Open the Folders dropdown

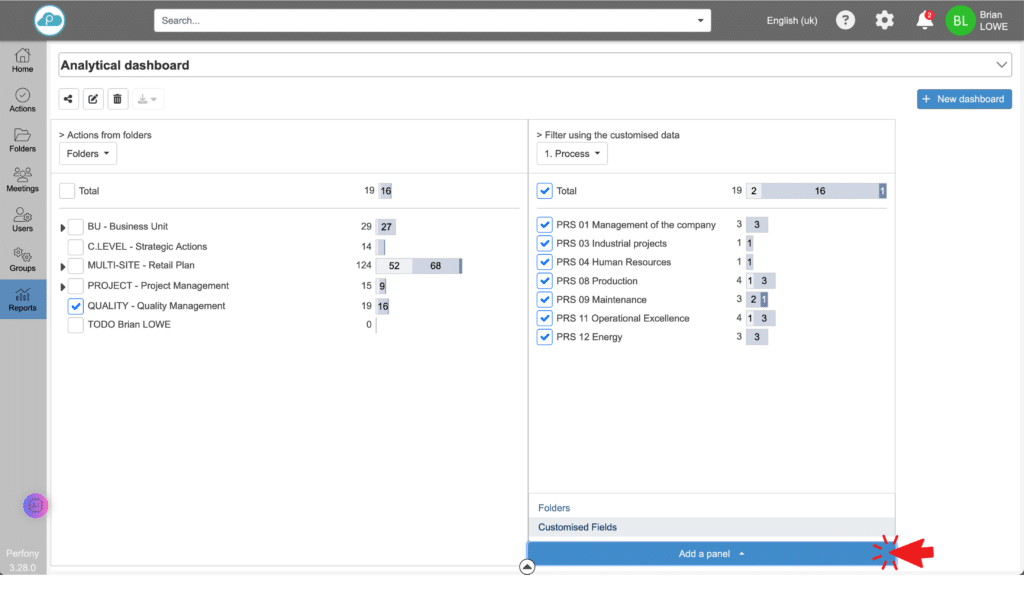click(89, 154)
